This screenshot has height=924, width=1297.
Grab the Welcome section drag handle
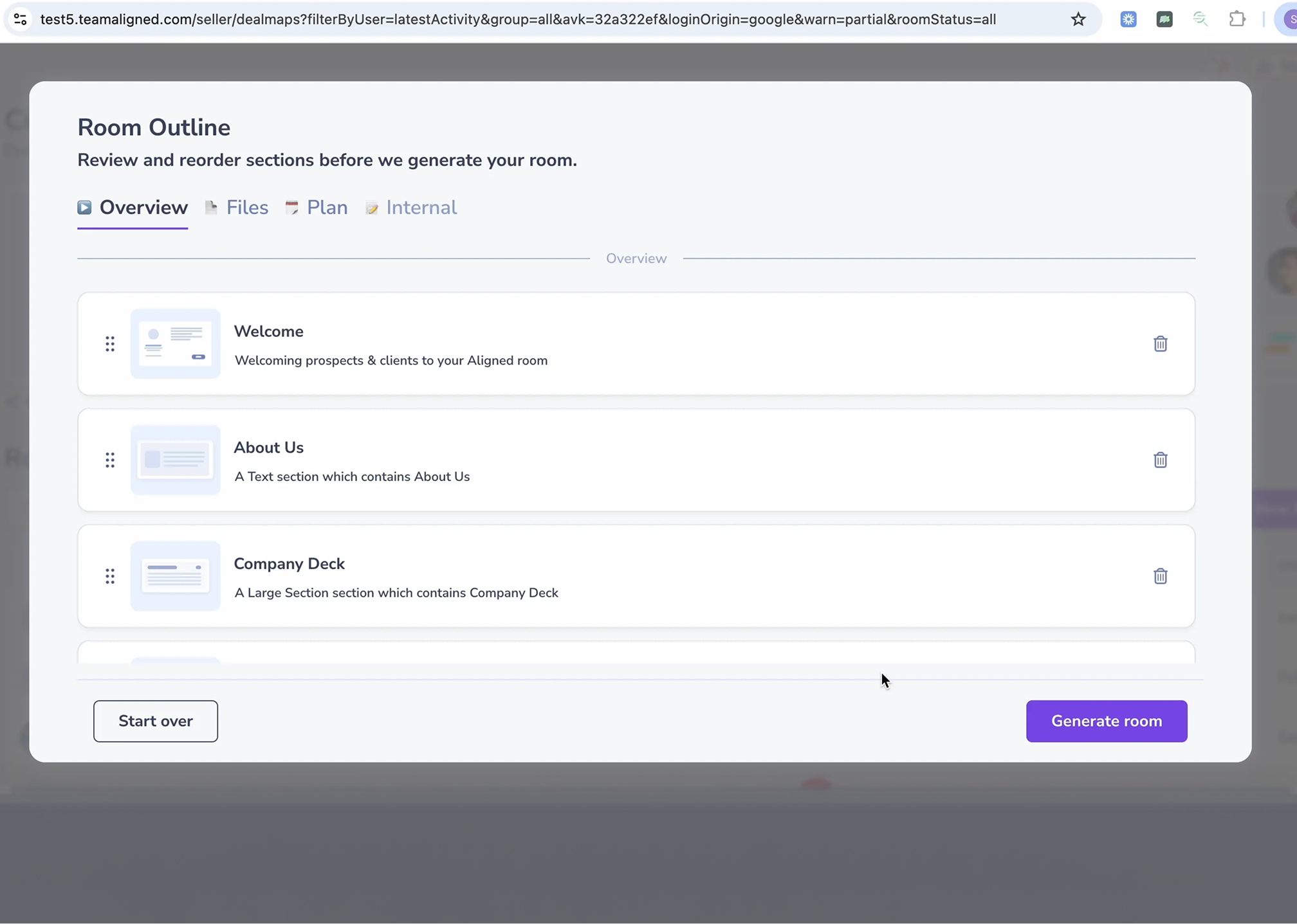(x=110, y=344)
